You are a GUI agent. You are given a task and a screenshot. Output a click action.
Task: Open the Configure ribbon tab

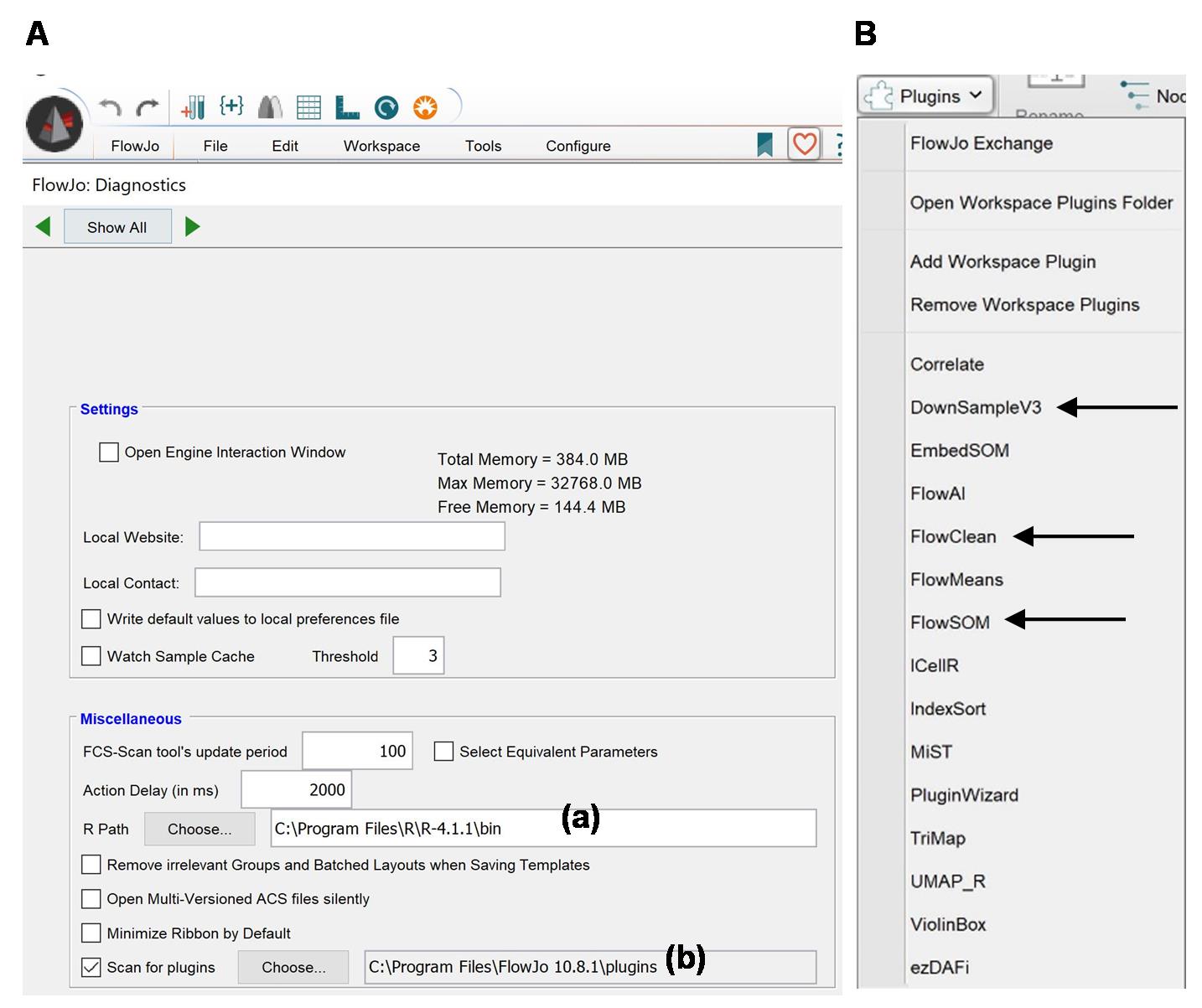[578, 146]
